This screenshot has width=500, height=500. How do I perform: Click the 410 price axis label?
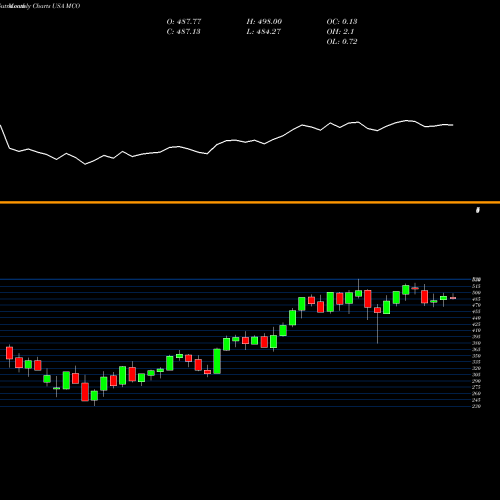pyautogui.click(x=476, y=330)
